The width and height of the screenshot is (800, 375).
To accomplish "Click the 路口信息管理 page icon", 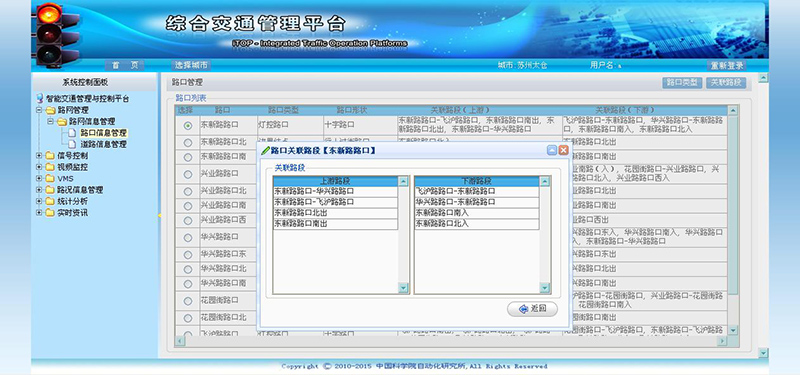I will [72, 133].
